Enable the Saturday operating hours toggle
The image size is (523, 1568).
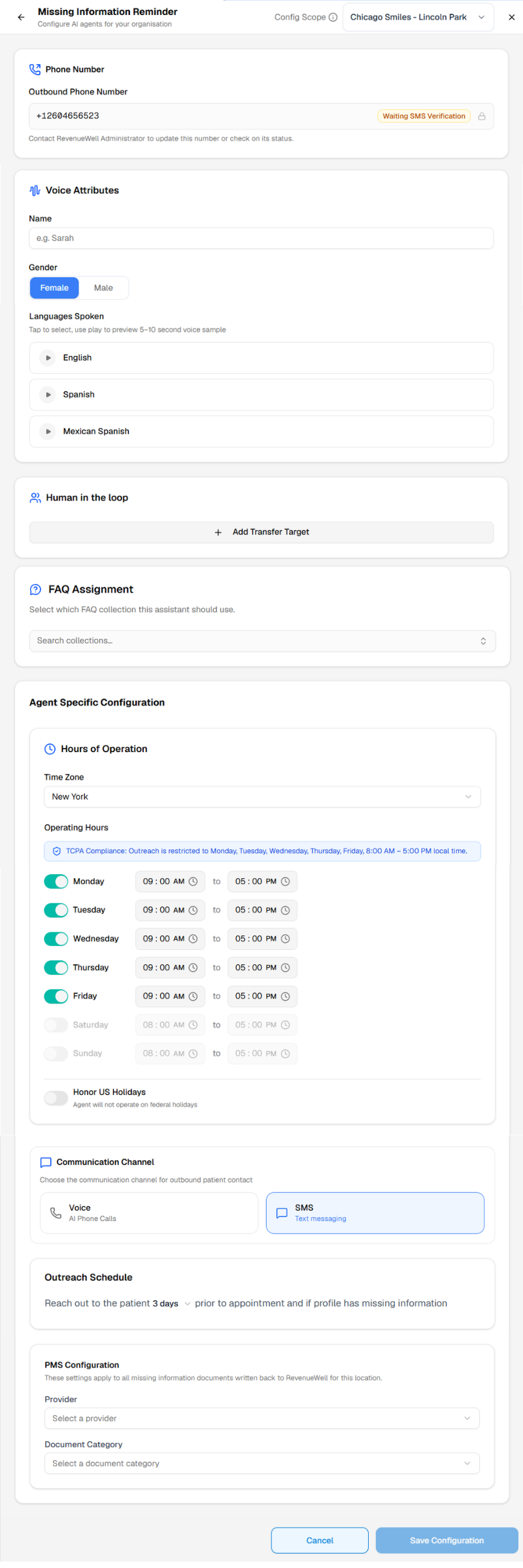point(56,1025)
